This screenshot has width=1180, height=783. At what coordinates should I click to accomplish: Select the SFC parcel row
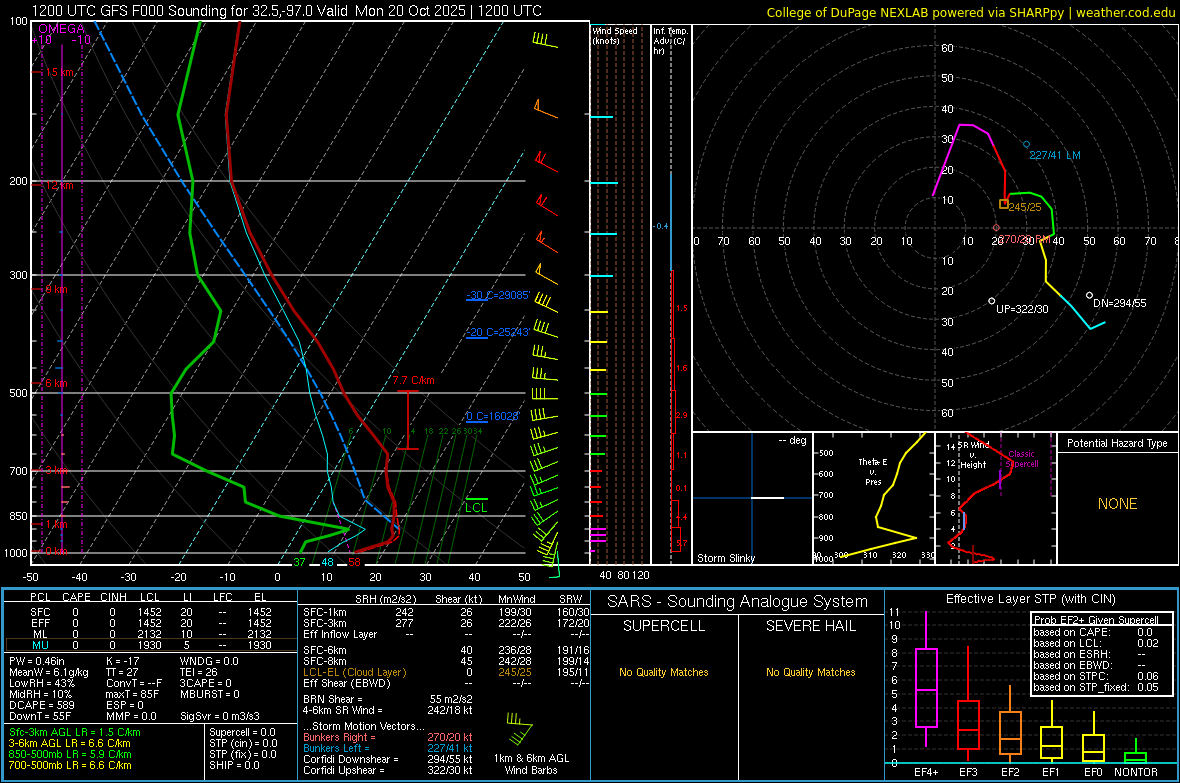click(151, 612)
